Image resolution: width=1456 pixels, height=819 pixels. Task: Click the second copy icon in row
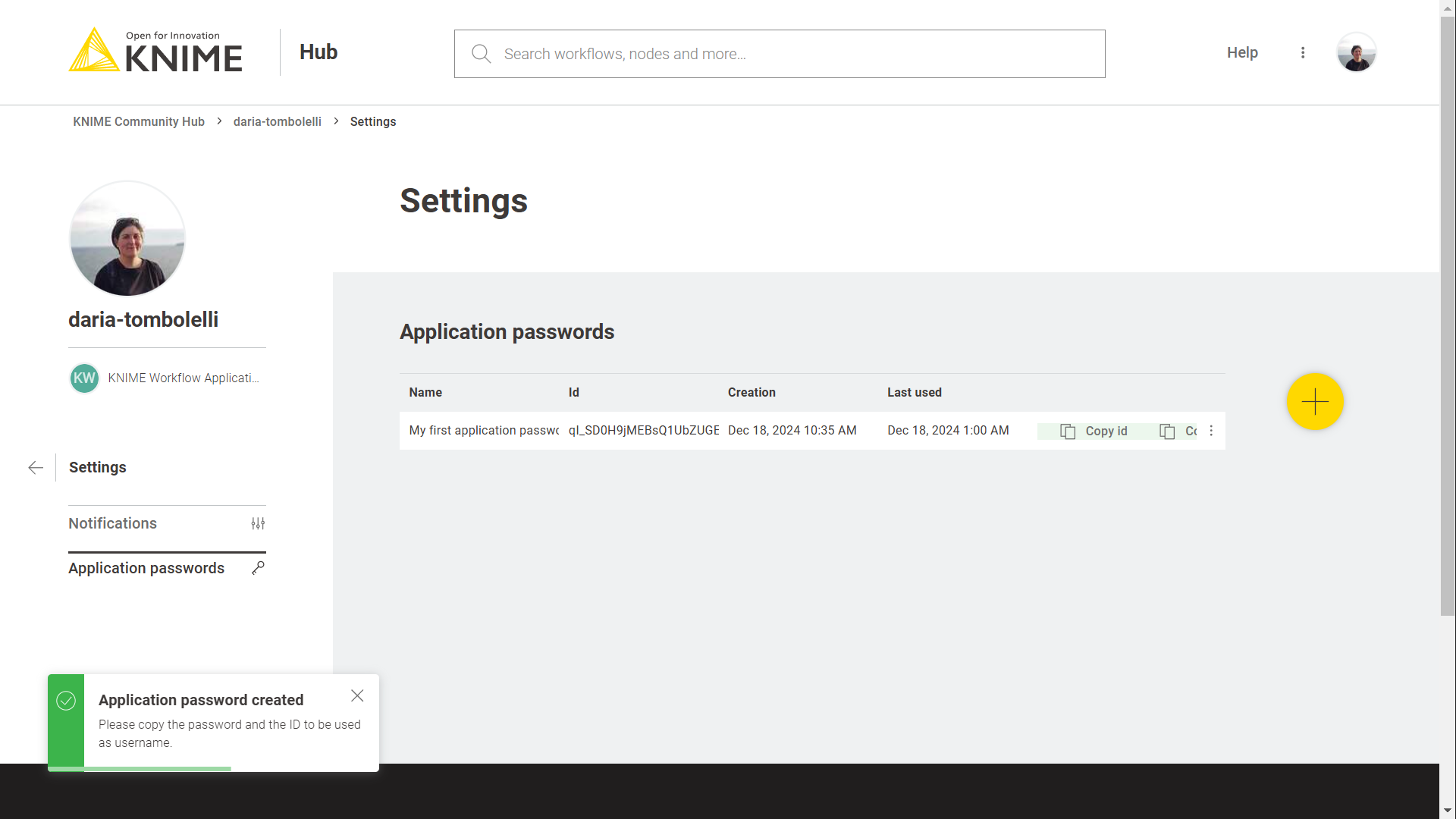1168,431
